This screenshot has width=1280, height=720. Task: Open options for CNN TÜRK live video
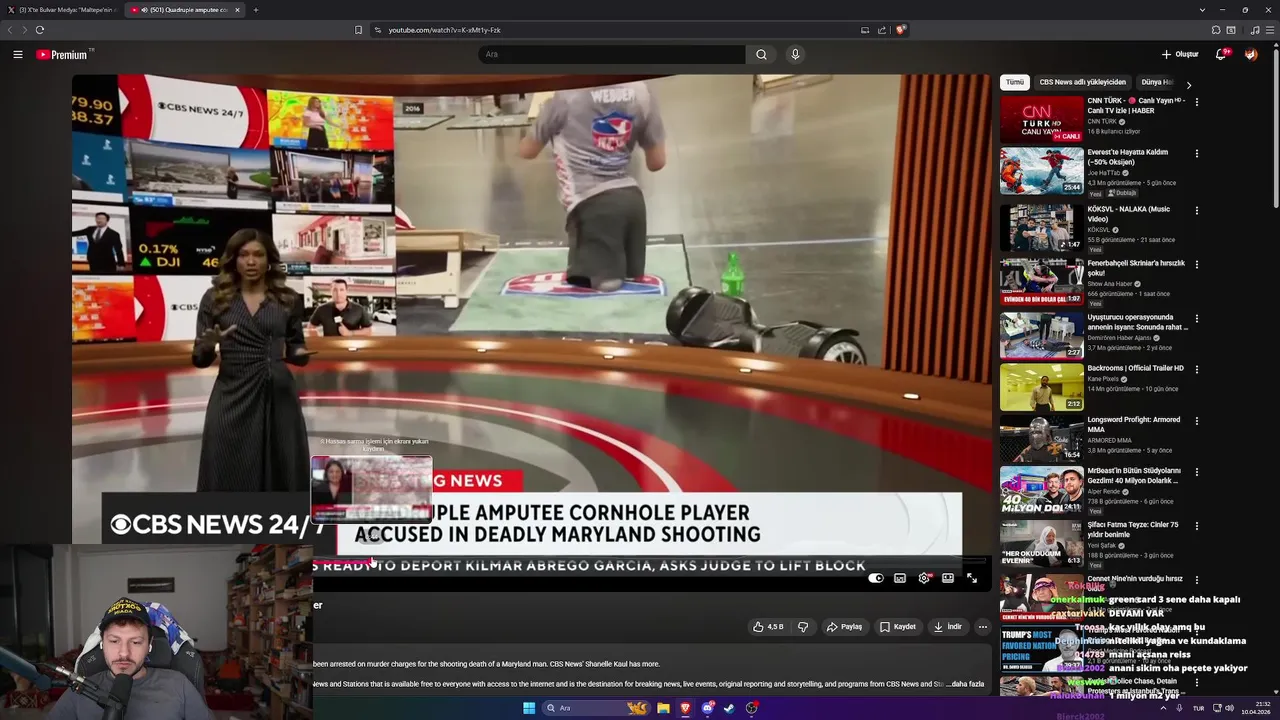tap(1196, 102)
